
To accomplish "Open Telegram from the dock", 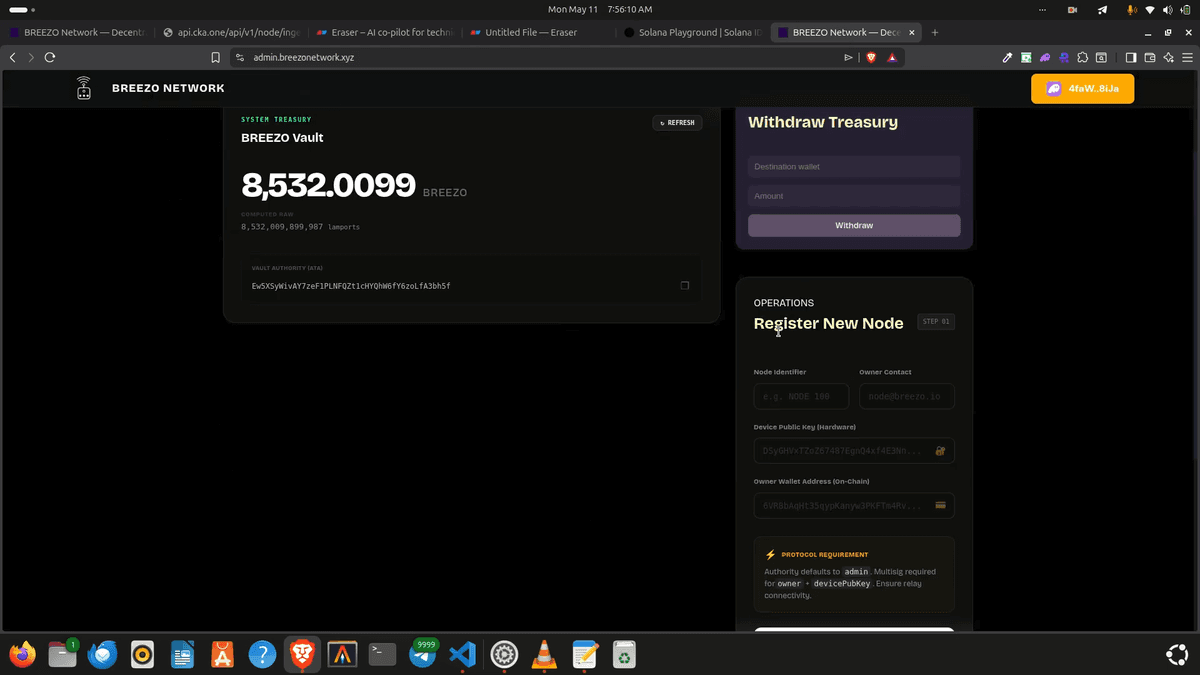I will [x=422, y=656].
